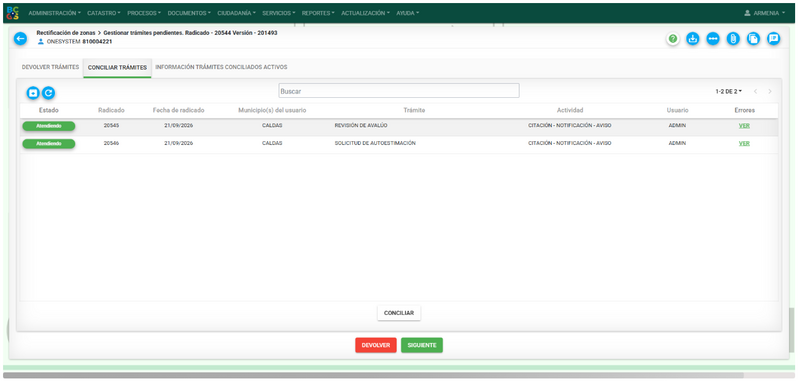Click Atendiendo status badge for REVISIÓN DE AVALÚO

[x=48, y=126]
